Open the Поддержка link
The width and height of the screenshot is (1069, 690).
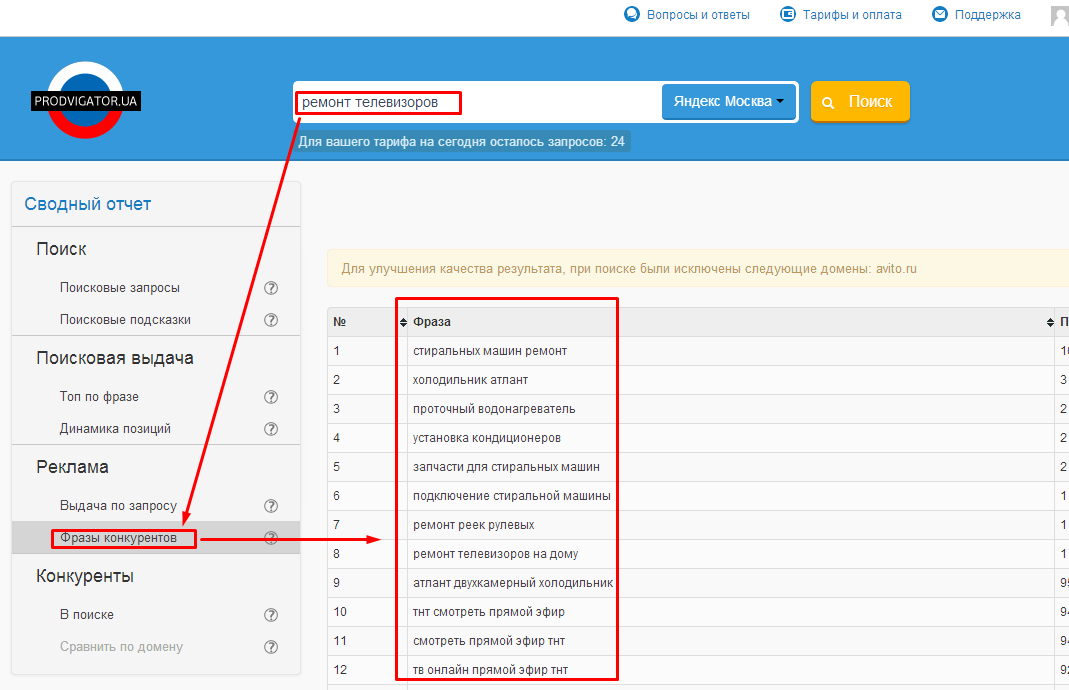click(987, 15)
